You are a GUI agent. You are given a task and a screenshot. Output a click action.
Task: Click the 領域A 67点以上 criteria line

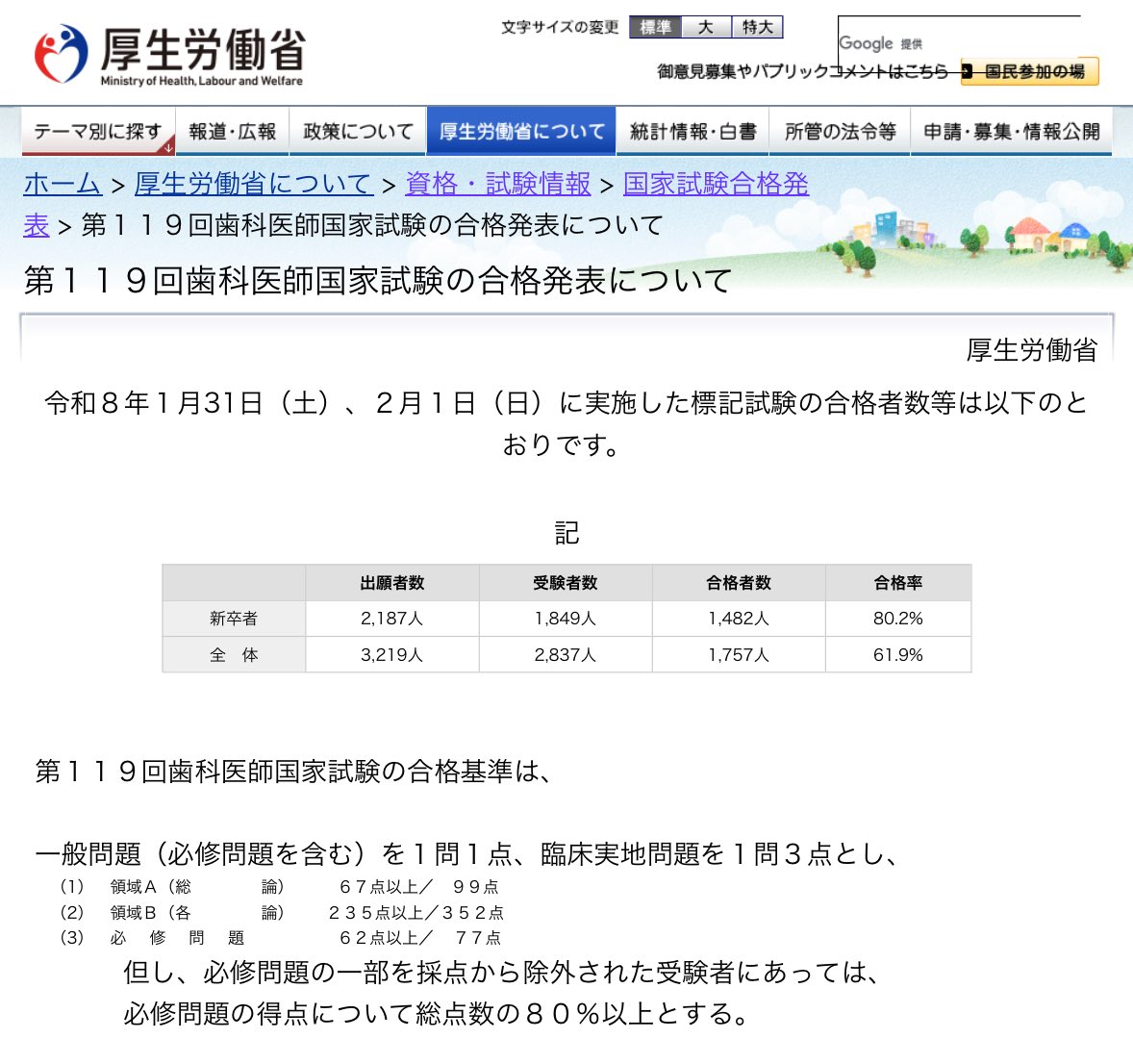click(279, 887)
